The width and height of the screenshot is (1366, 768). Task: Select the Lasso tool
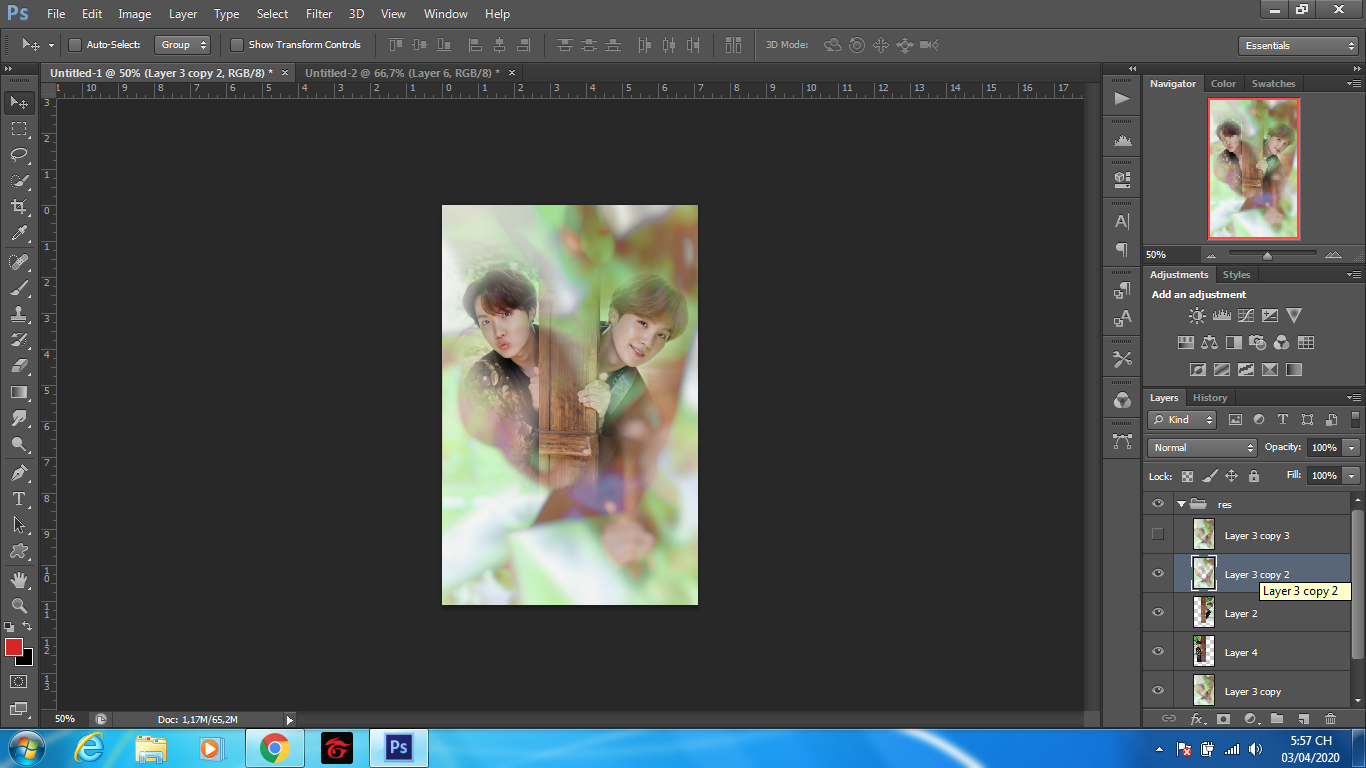19,154
